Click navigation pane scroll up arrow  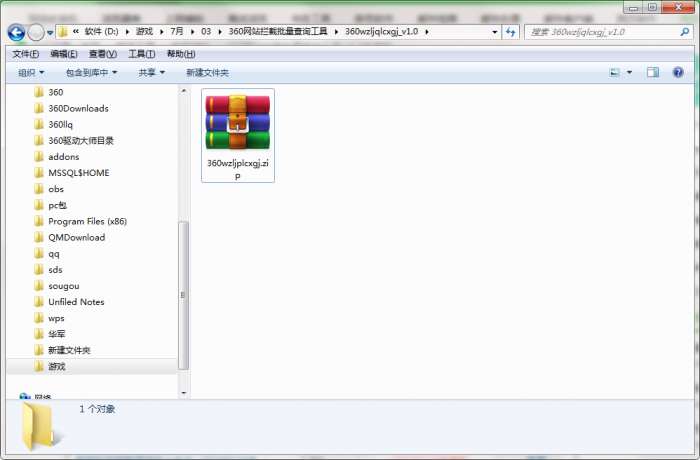183,91
